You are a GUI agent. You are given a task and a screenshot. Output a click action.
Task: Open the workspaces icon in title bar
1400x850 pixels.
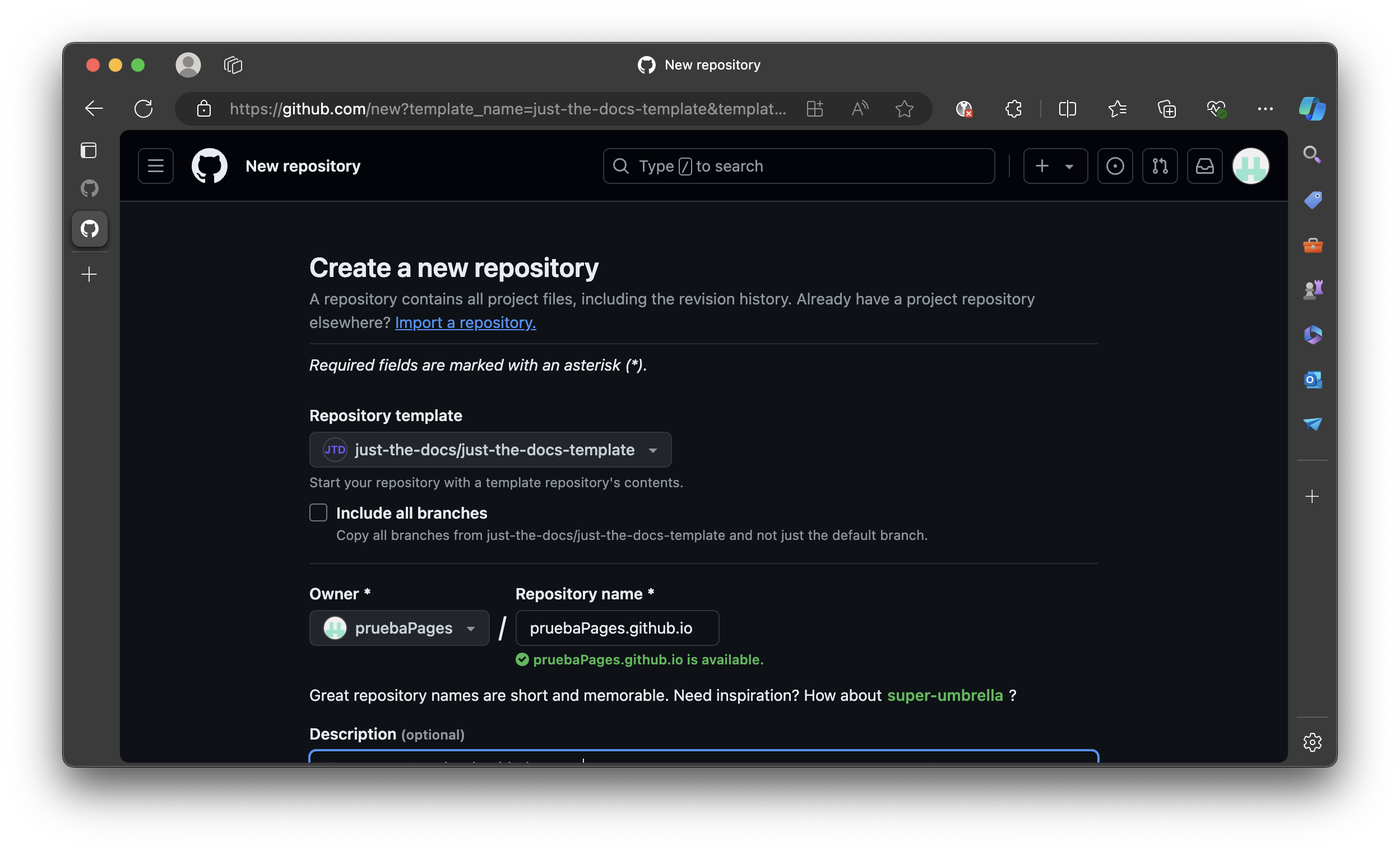233,65
